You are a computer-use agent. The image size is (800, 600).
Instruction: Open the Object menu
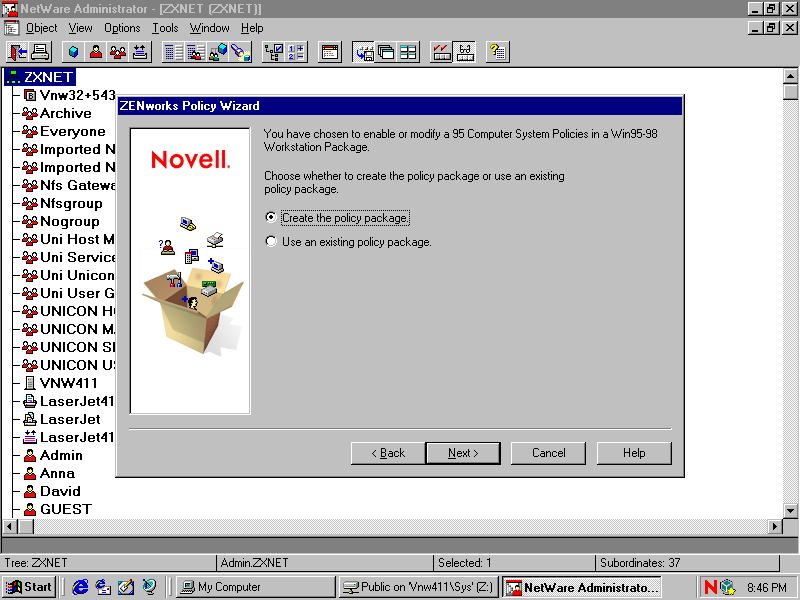41,28
